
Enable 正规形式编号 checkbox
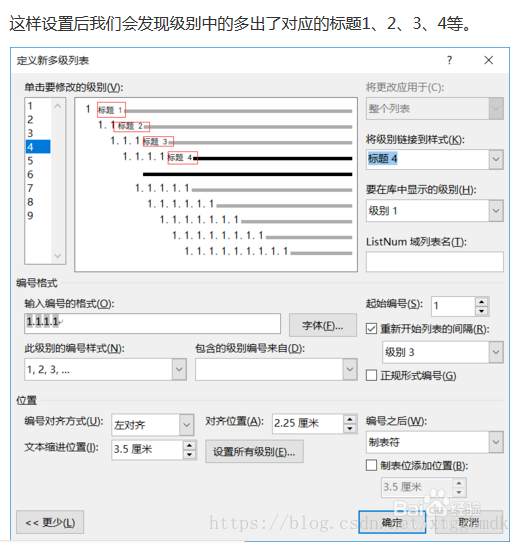click(371, 375)
